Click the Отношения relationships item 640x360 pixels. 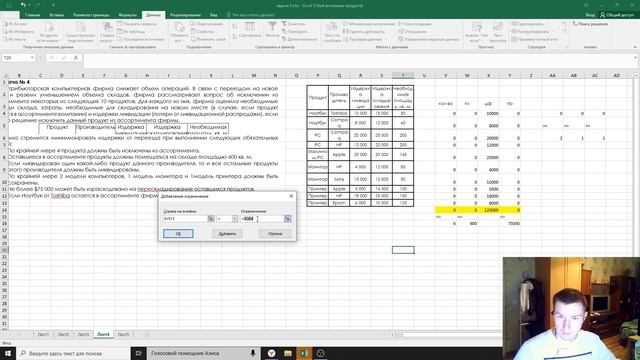413,31
